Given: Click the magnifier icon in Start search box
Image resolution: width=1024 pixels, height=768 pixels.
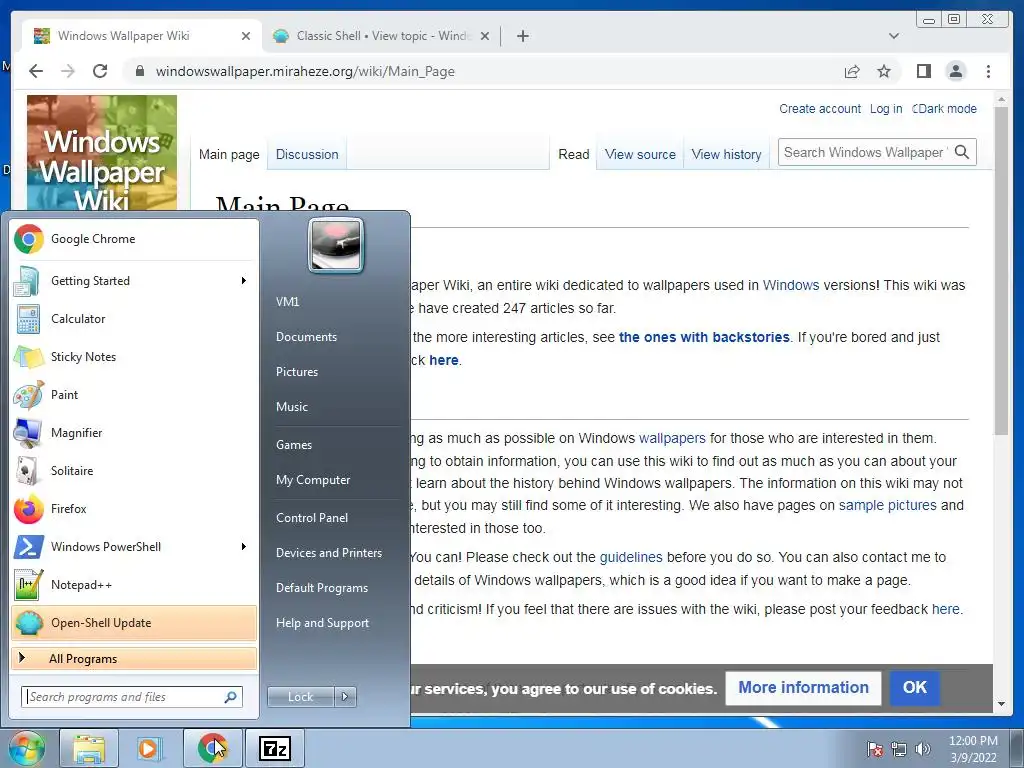Looking at the screenshot, I should pyautogui.click(x=230, y=697).
